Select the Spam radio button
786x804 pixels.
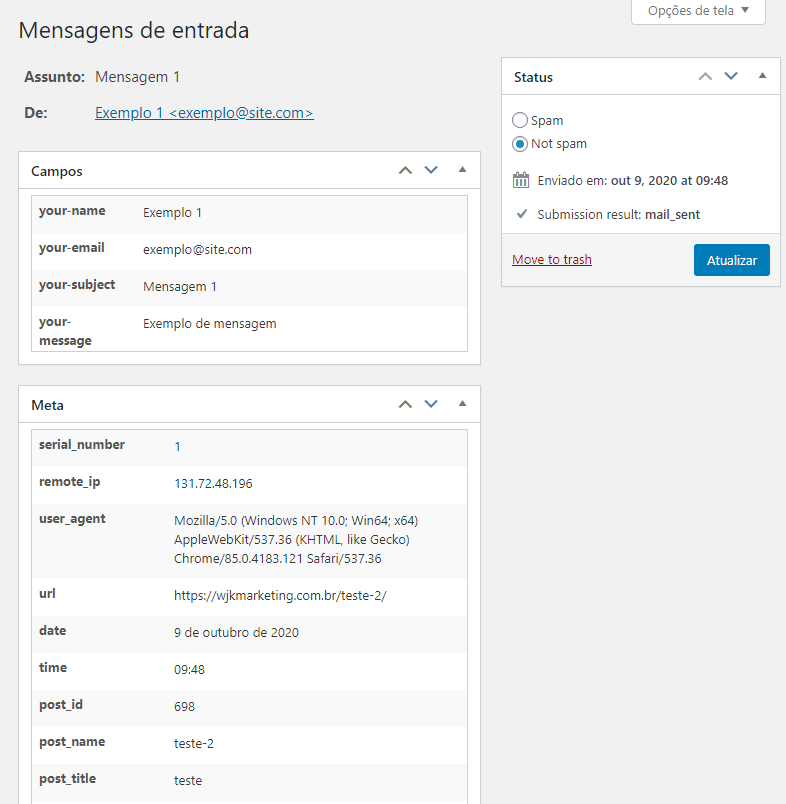click(520, 120)
